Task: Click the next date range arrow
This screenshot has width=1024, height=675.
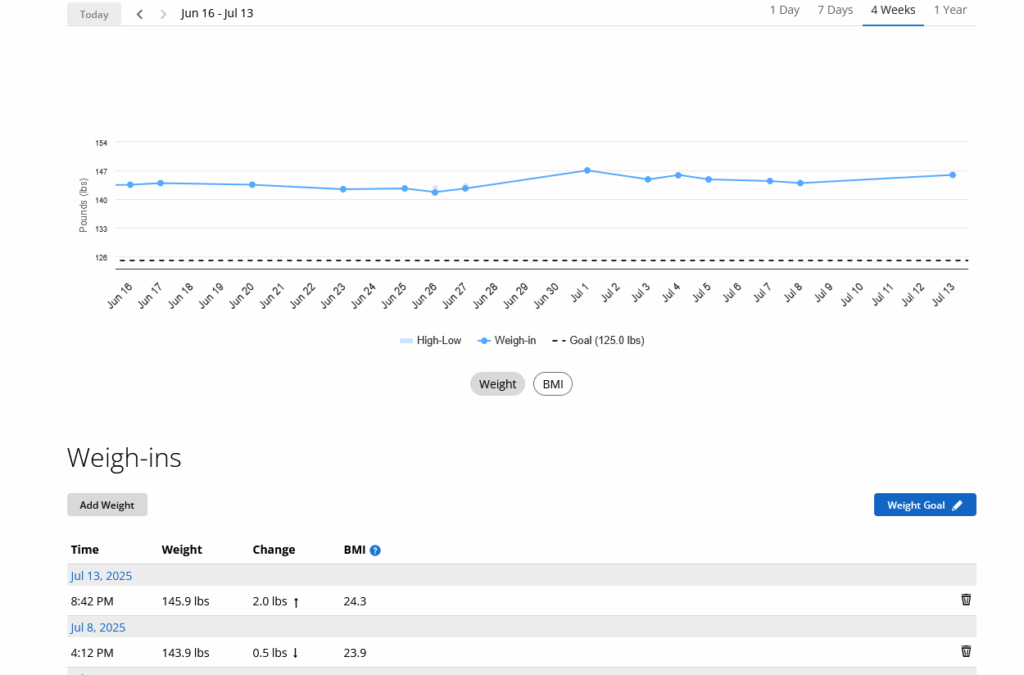Action: point(164,14)
